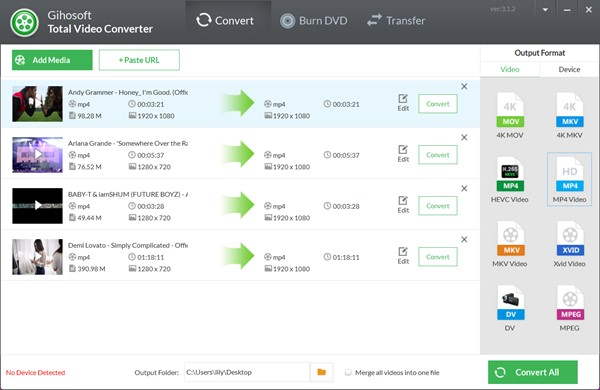Image resolution: width=600 pixels, height=390 pixels.
Task: Edit the Andy Grammer video
Action: (403, 103)
